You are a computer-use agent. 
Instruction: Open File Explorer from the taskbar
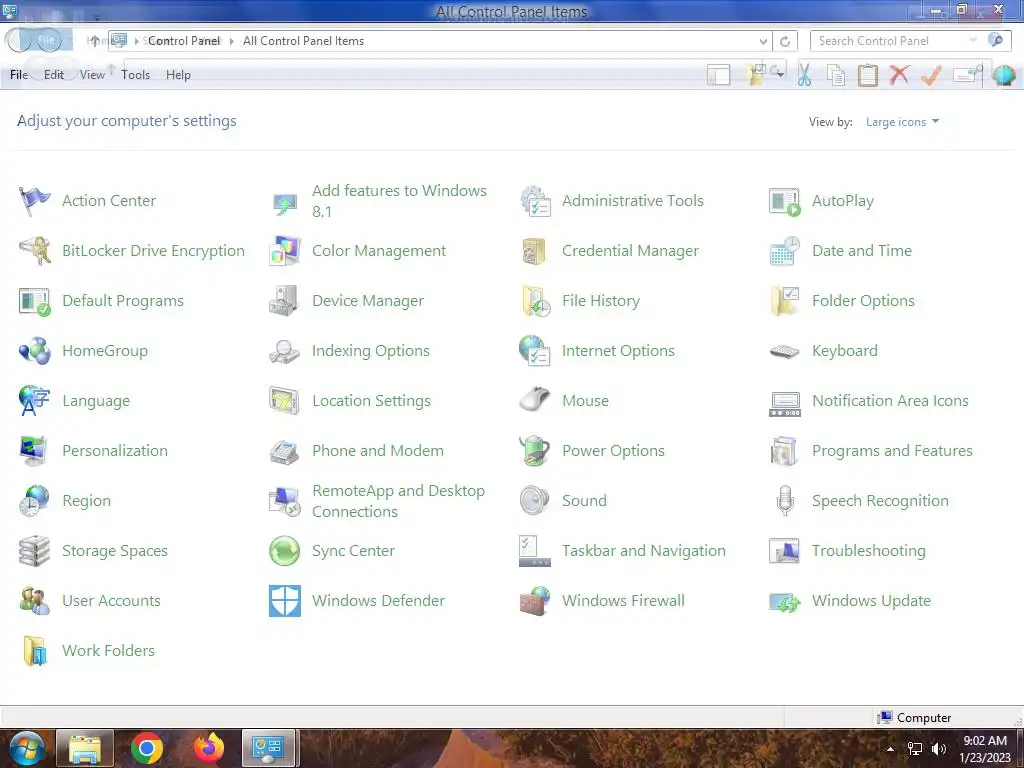coord(85,748)
